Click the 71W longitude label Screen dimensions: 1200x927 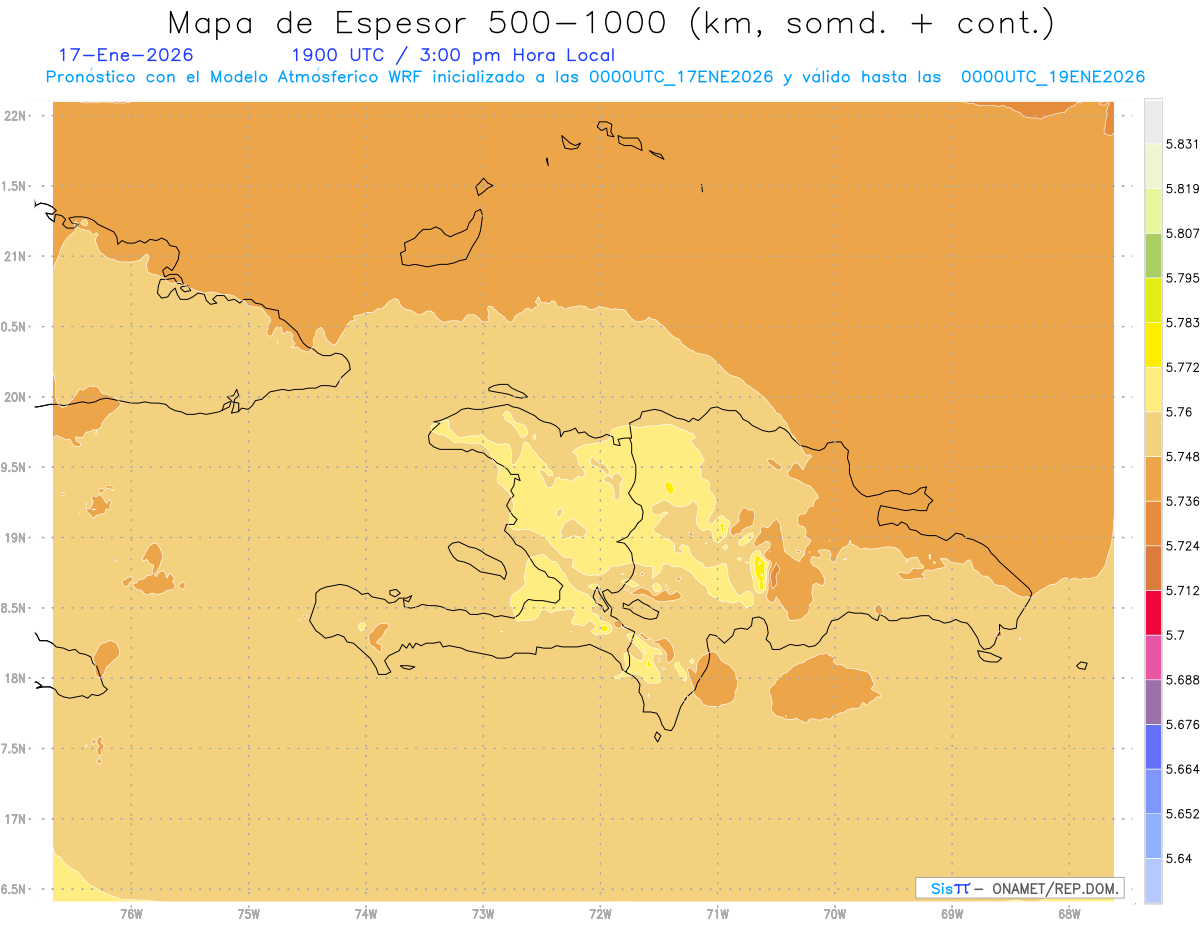point(717,913)
